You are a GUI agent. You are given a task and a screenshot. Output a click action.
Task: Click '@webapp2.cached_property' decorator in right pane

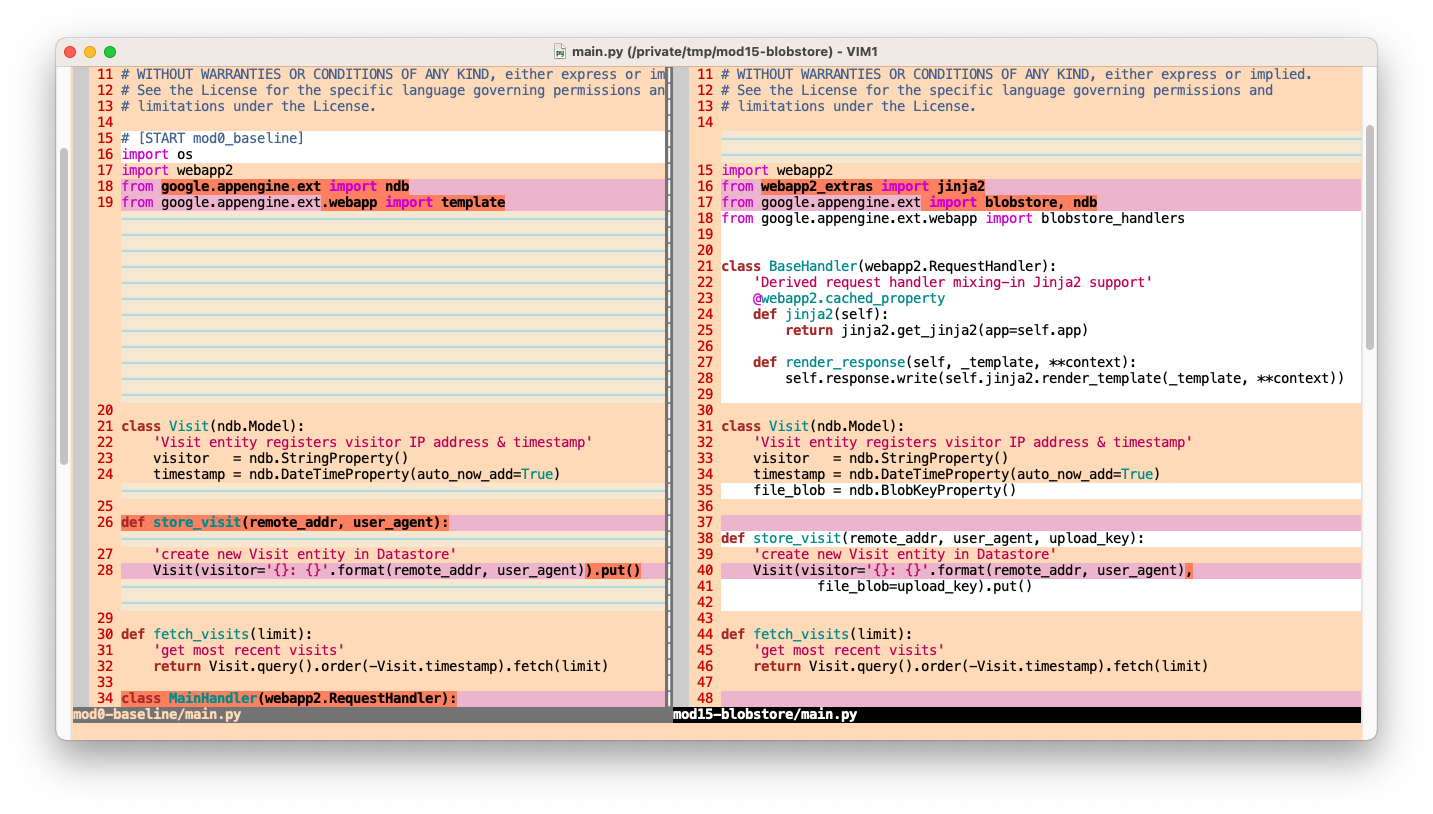[x=848, y=298]
